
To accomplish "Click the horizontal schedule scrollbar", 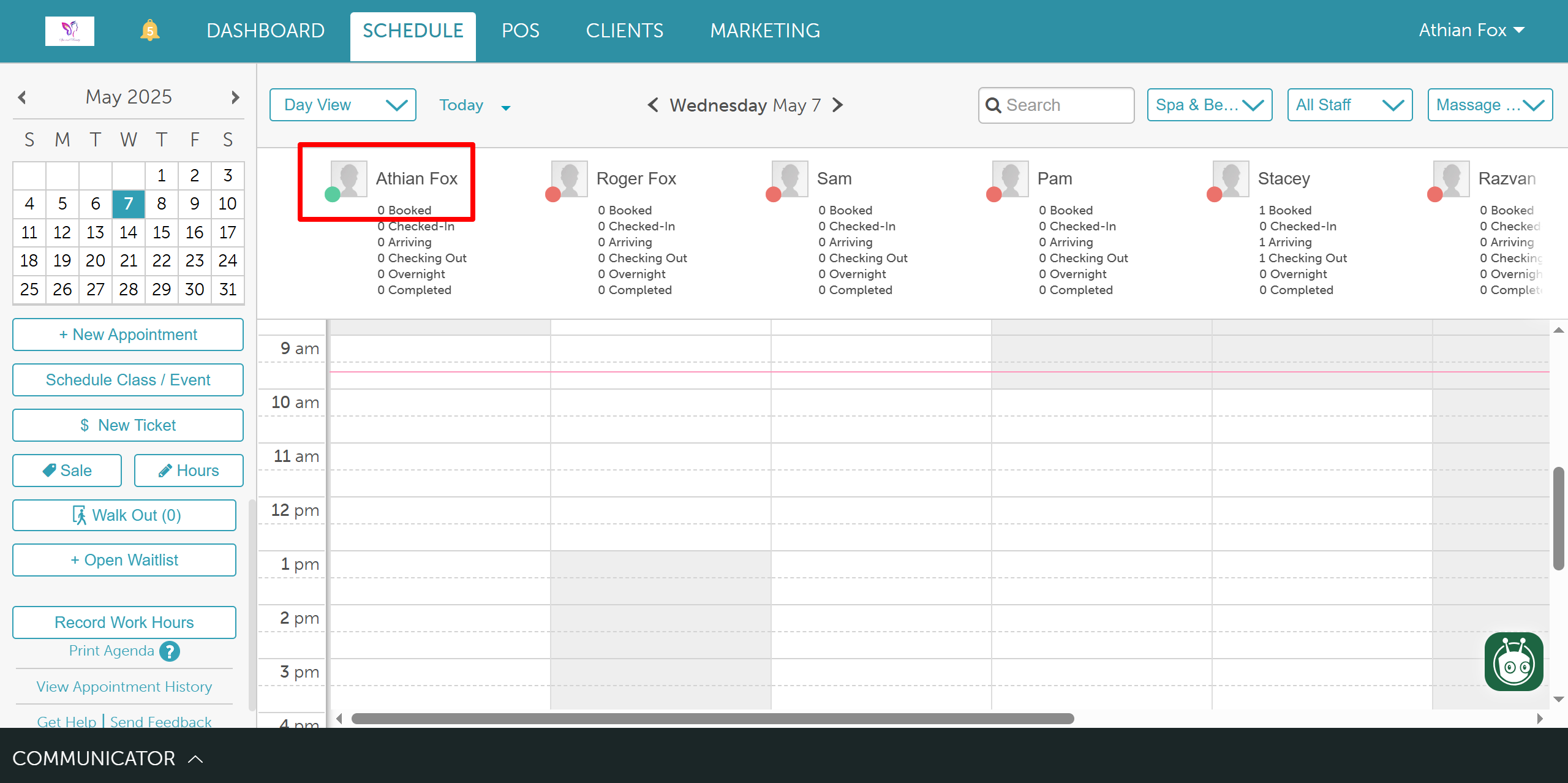I will pos(712,718).
